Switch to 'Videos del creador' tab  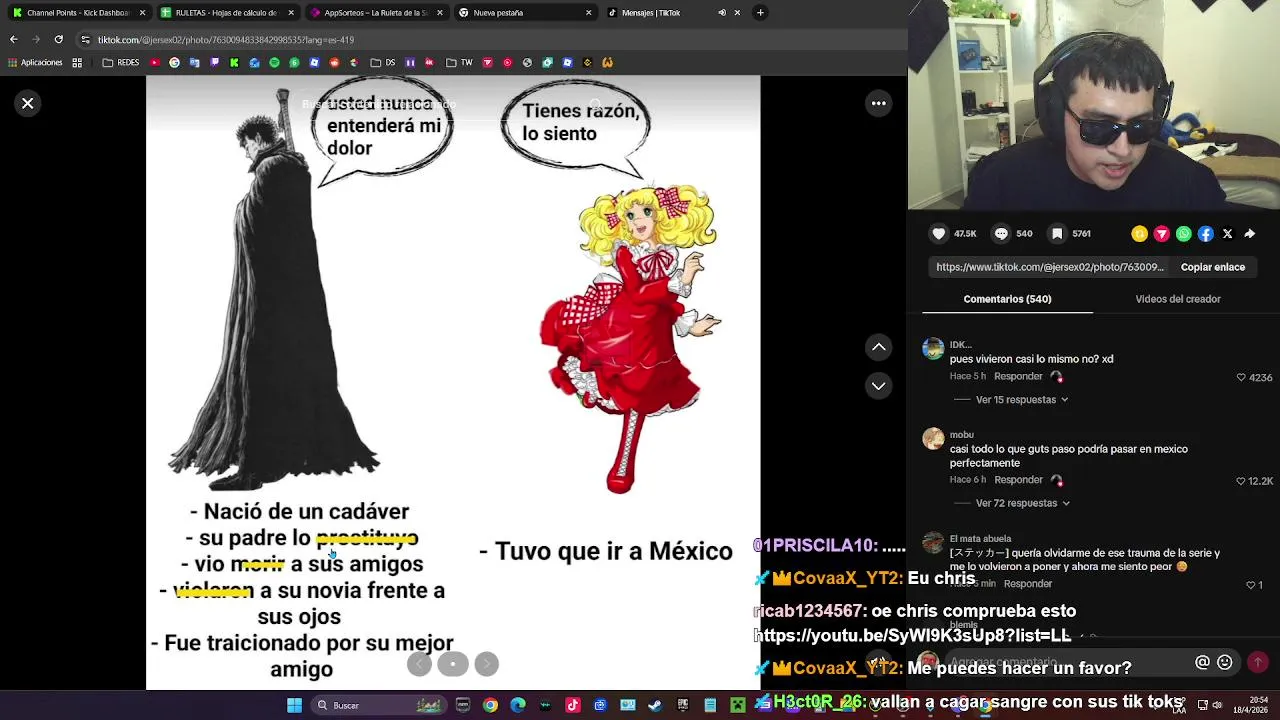click(x=1178, y=299)
